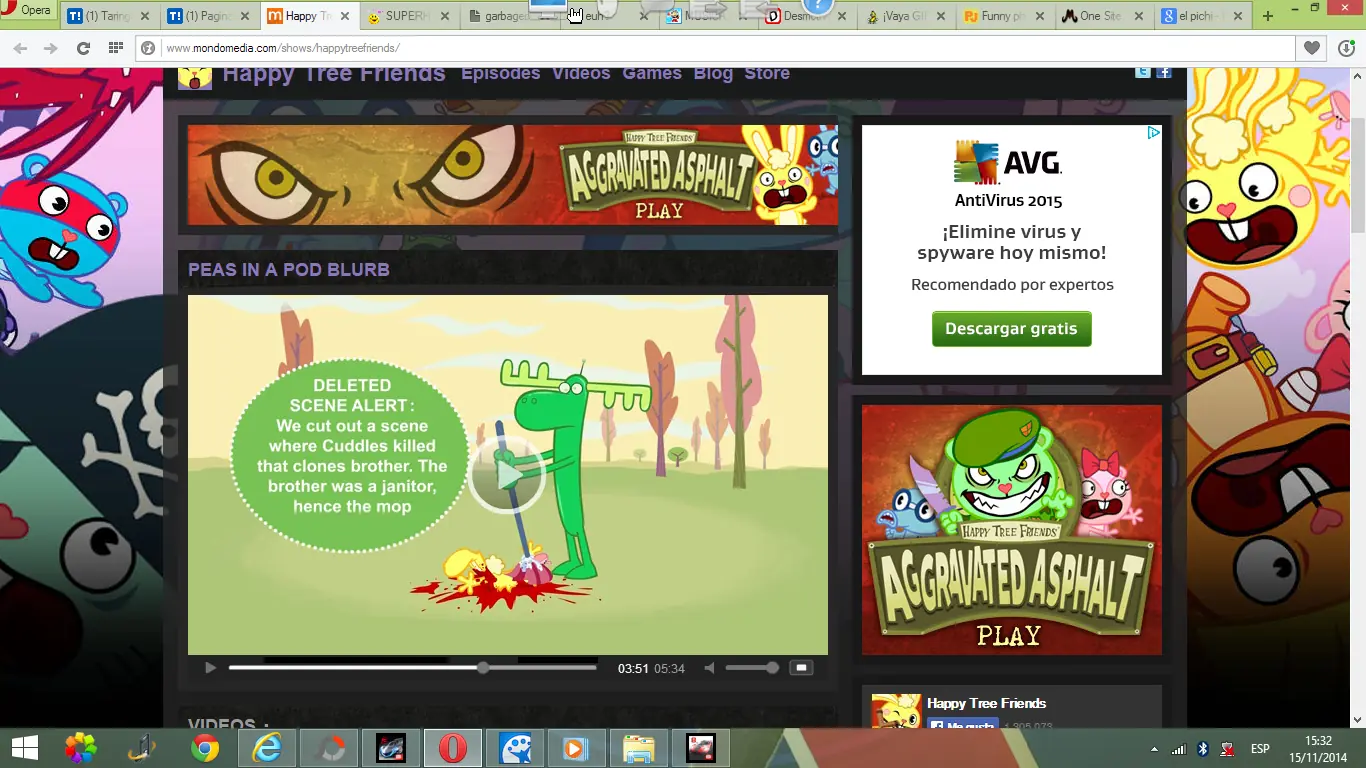This screenshot has width=1366, height=768.
Task: Open the network signal tray icon
Action: click(1179, 749)
